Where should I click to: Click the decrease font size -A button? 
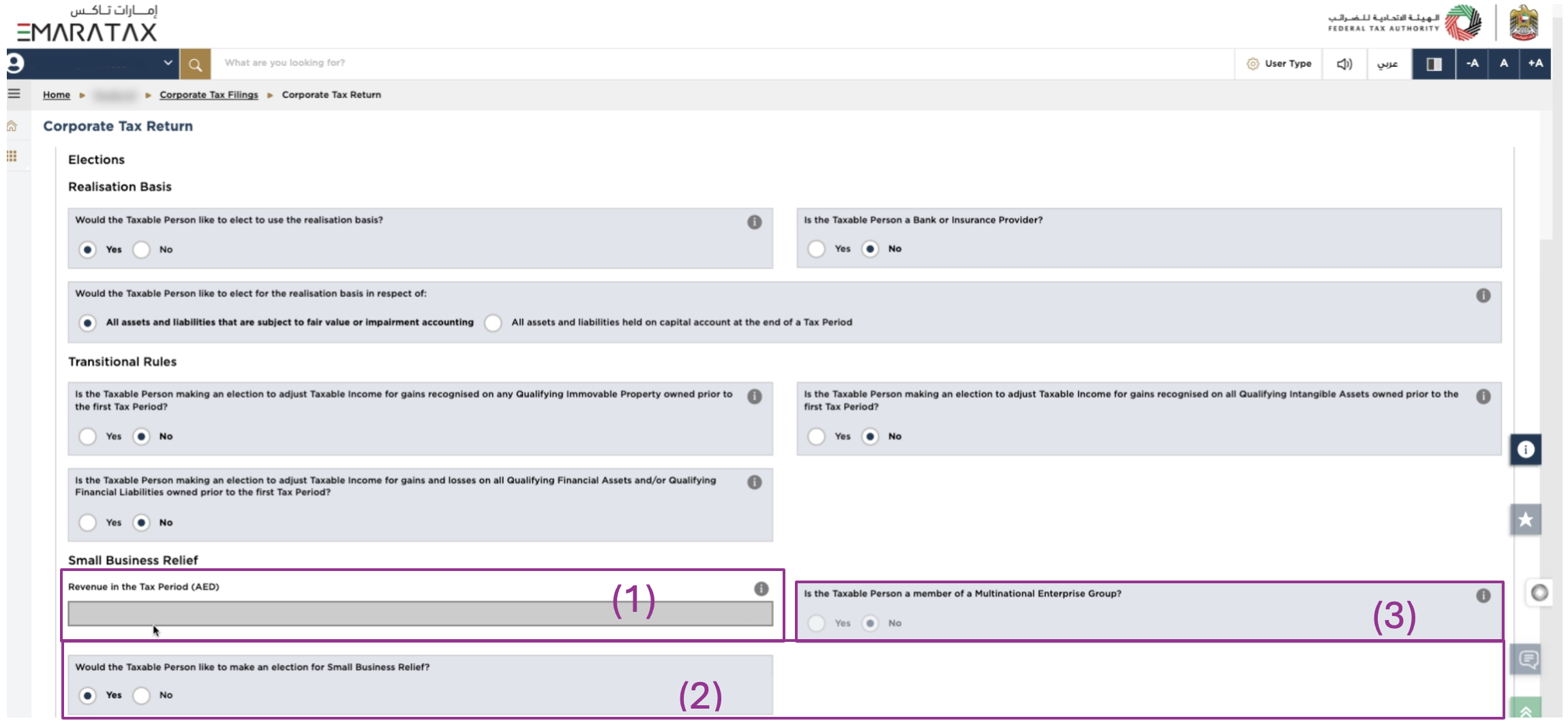1473,63
